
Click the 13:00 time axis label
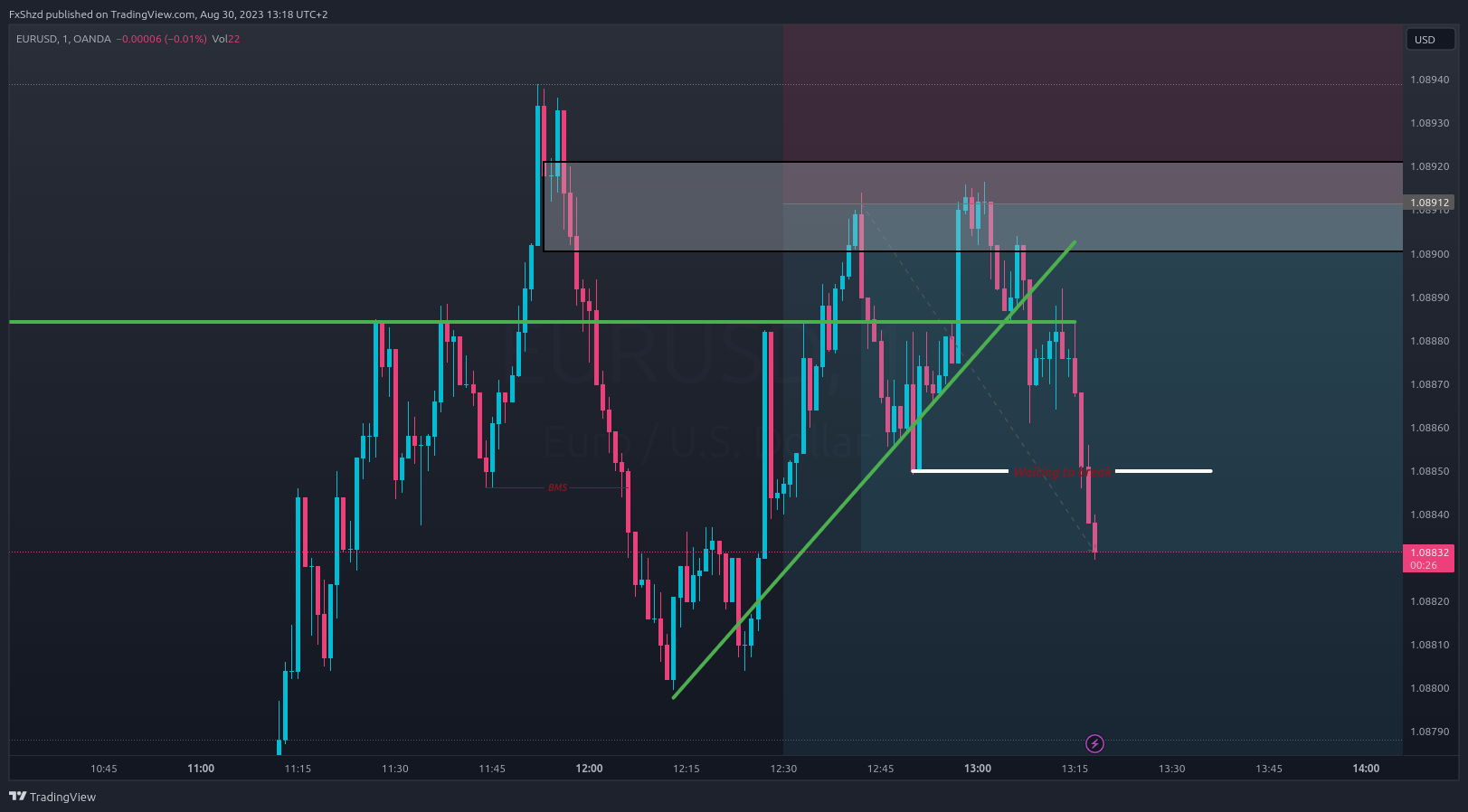pyautogui.click(x=978, y=769)
